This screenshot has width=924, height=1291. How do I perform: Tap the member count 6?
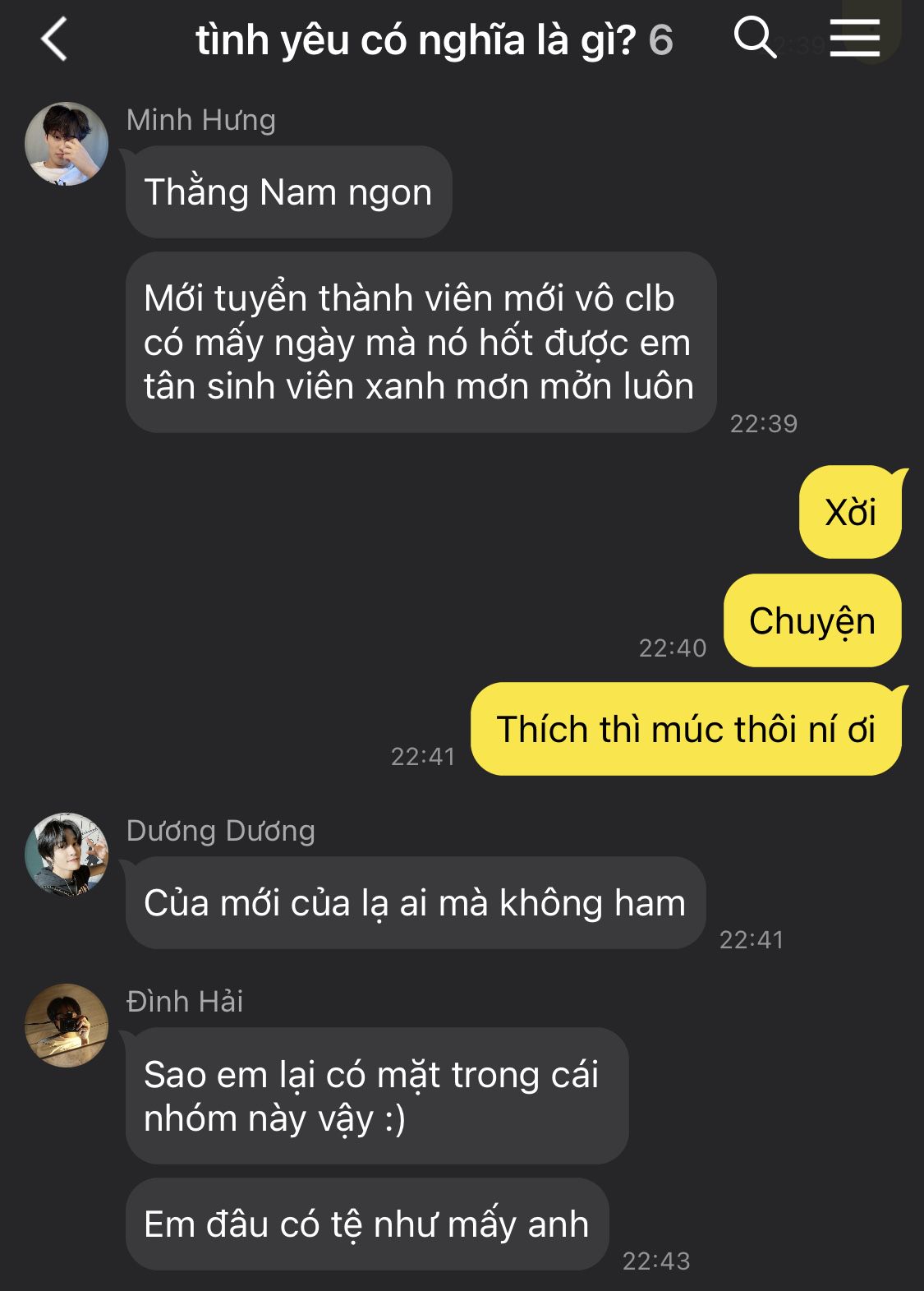[x=661, y=40]
